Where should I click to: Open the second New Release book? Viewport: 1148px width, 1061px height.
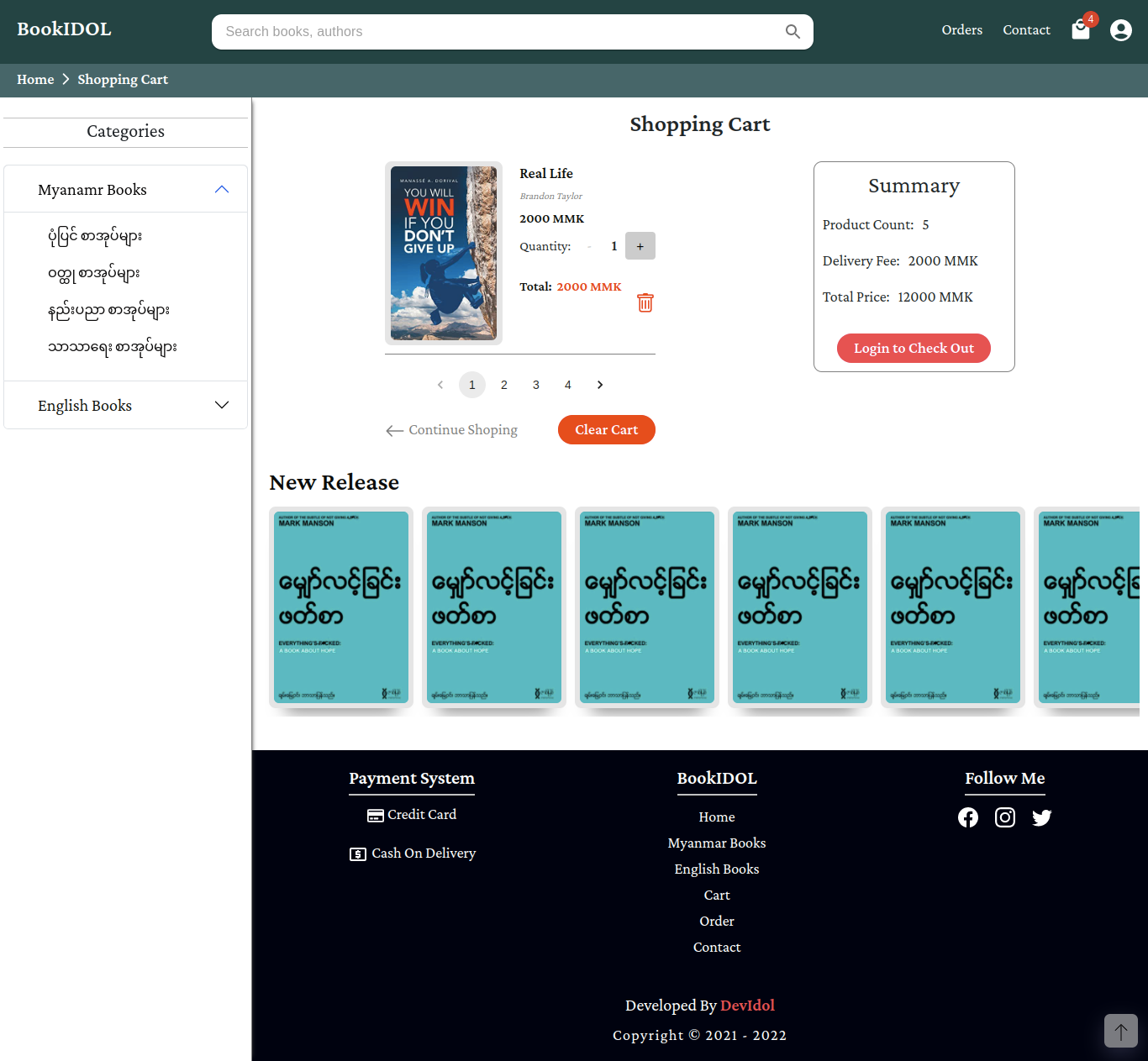(494, 607)
